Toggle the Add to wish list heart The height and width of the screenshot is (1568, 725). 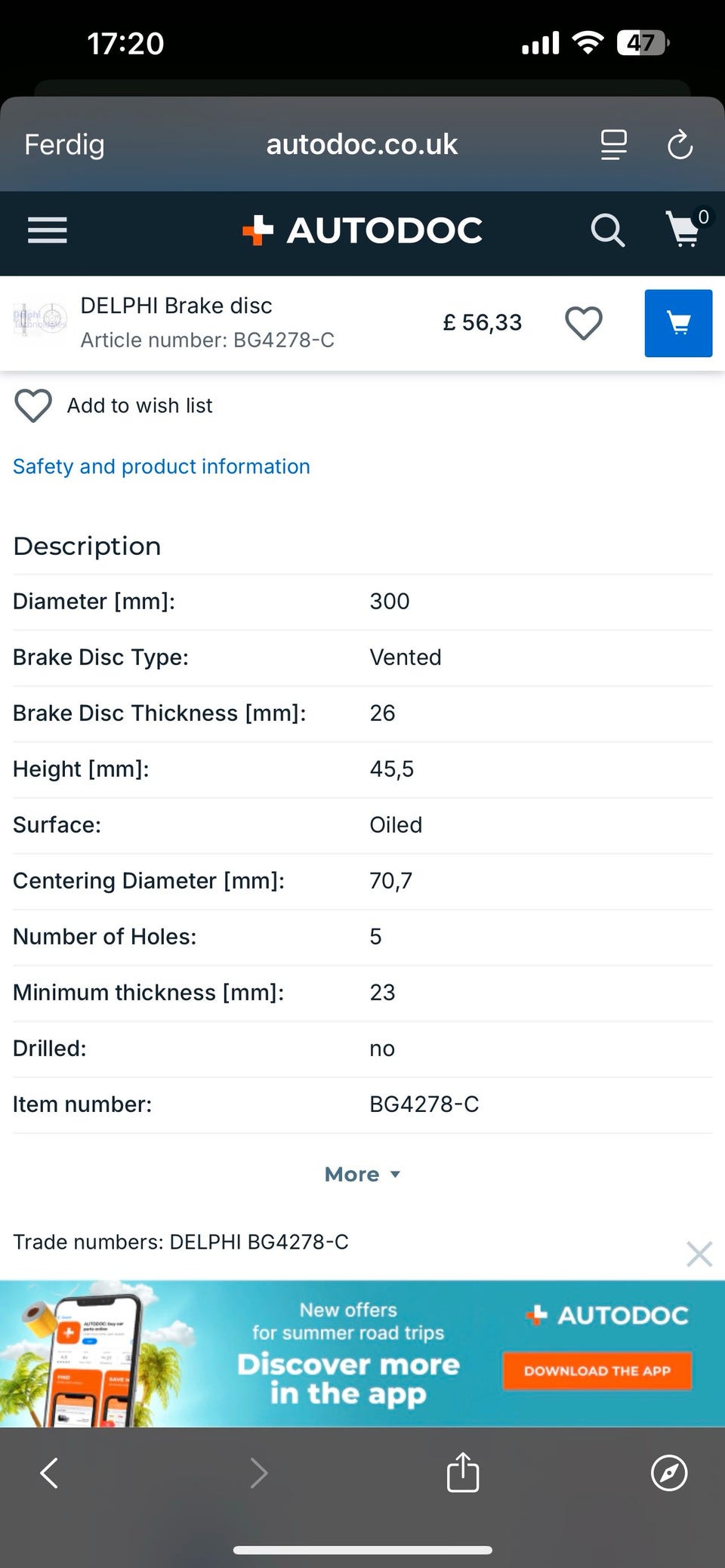(x=33, y=405)
